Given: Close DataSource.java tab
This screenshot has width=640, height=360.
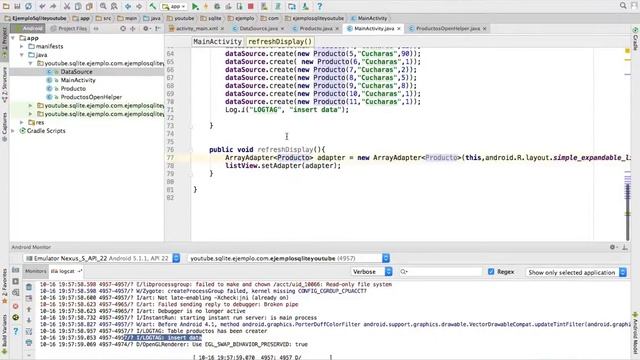Looking at the screenshot, I should [x=282, y=29].
